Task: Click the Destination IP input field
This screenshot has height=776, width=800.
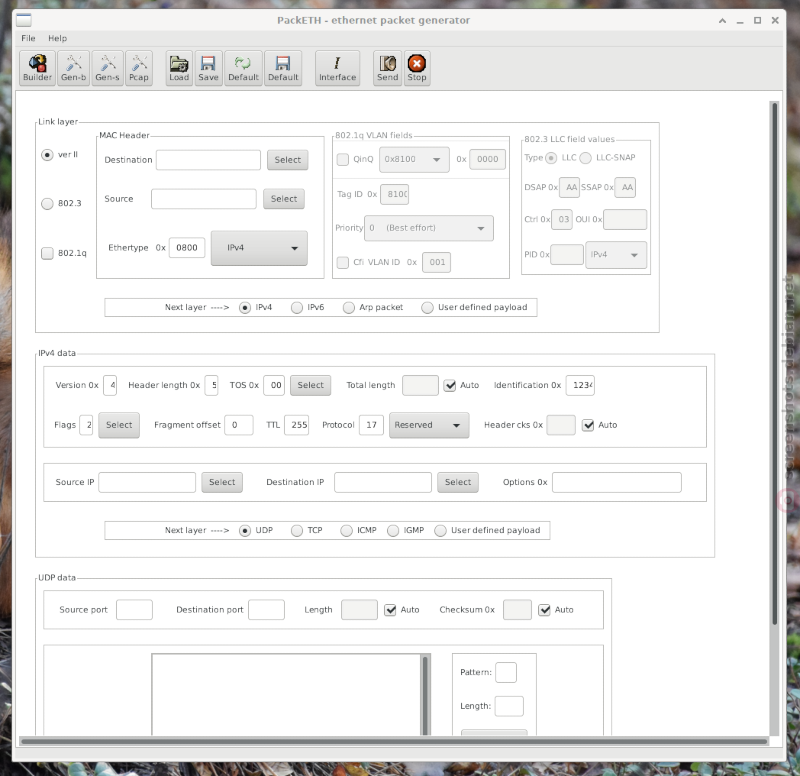Action: pyautogui.click(x=383, y=482)
